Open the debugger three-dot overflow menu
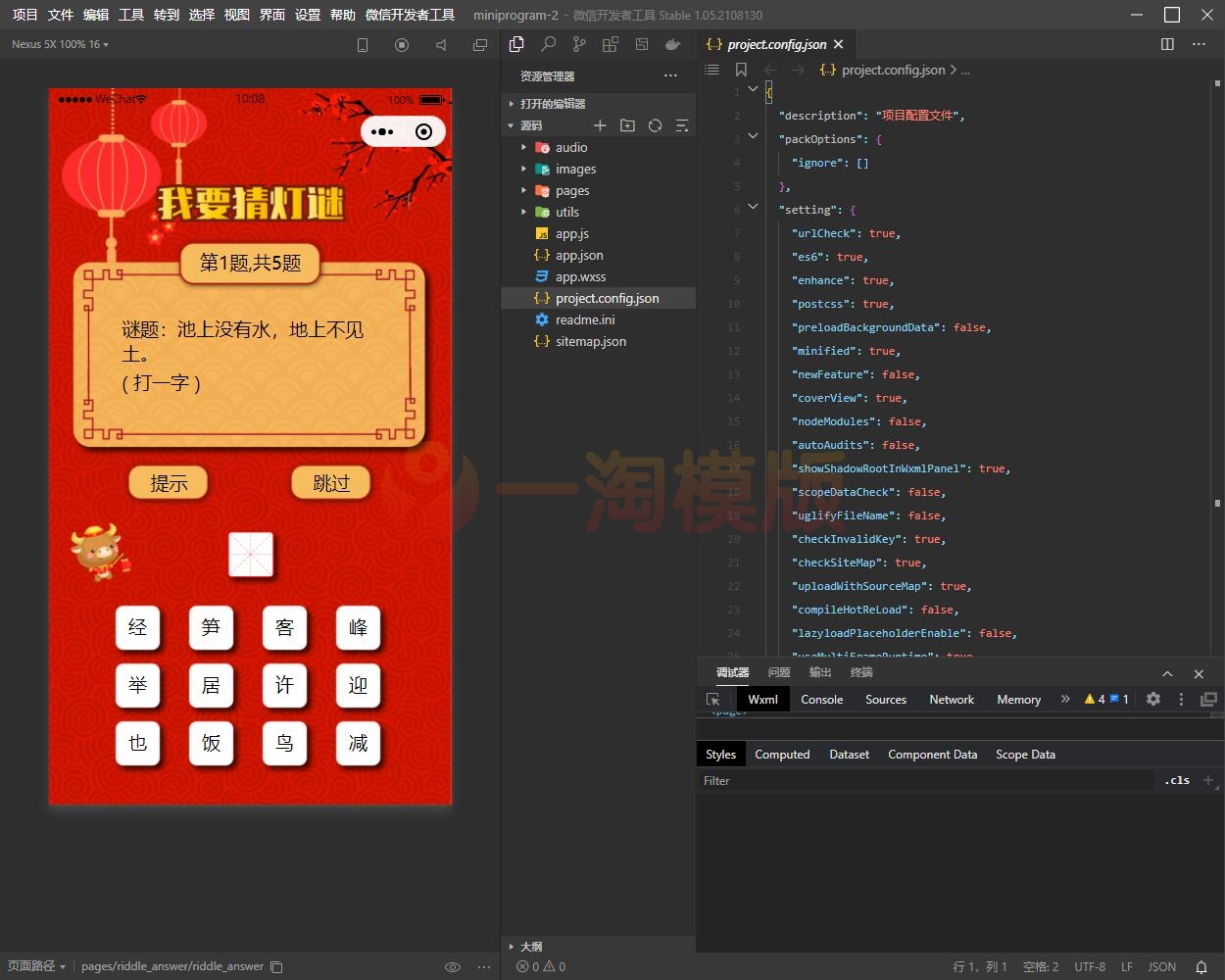Screen dimensions: 1225x980 tap(1181, 699)
